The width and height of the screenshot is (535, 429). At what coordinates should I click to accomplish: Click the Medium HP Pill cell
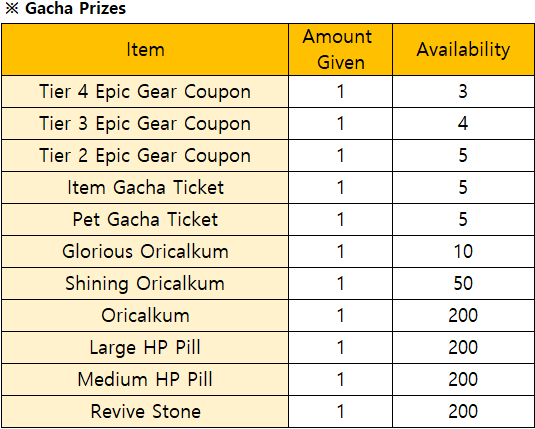tap(145, 380)
